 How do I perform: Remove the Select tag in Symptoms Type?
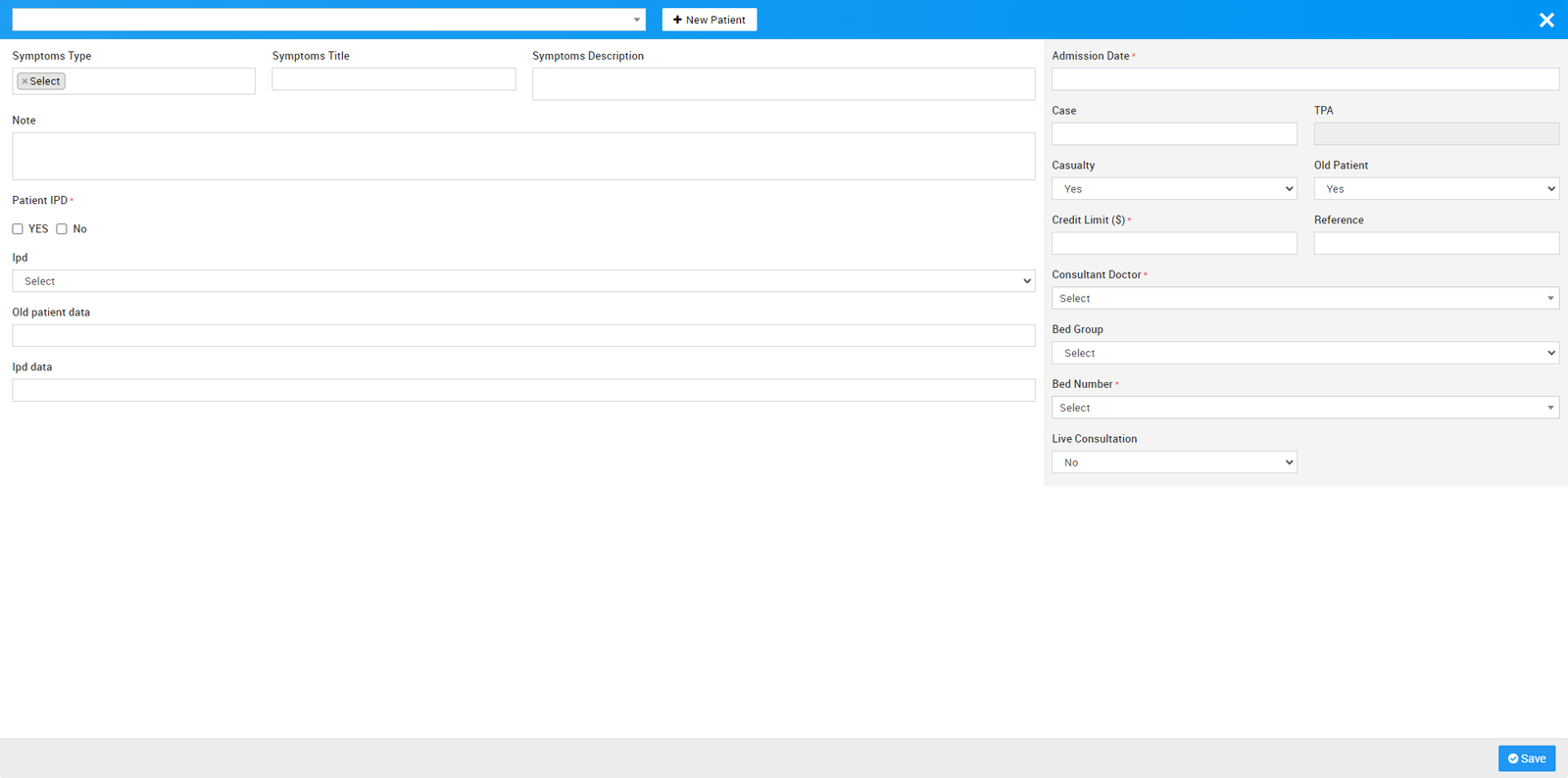pyautogui.click(x=24, y=81)
